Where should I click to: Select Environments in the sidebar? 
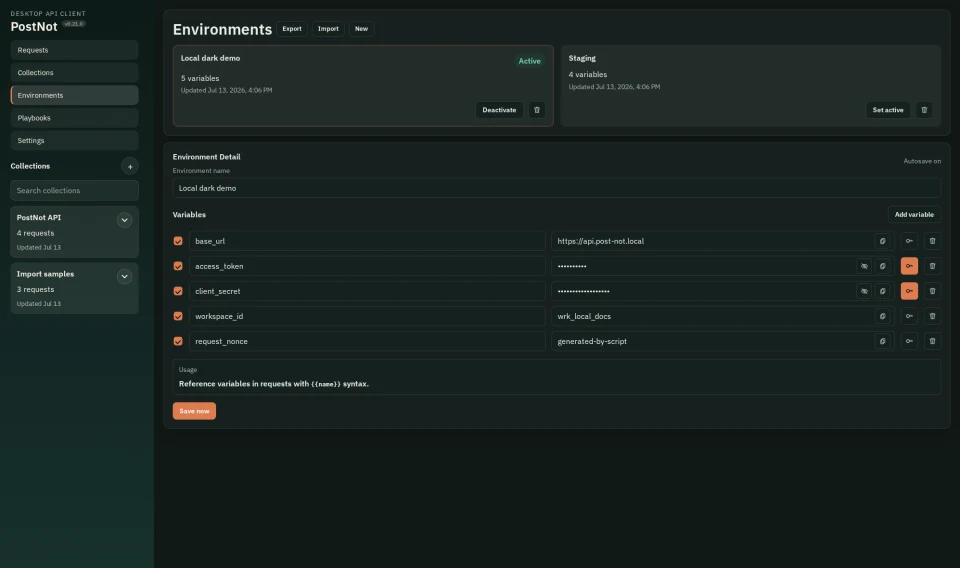point(75,95)
